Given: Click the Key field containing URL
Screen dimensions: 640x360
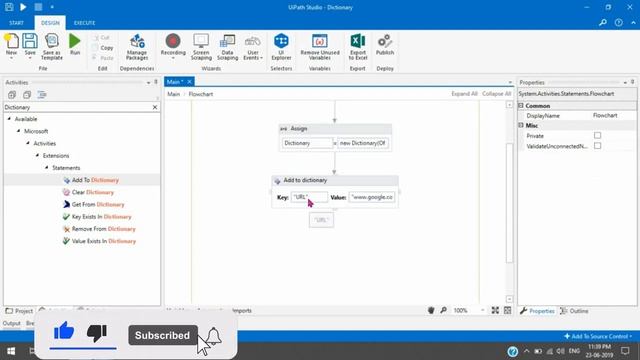Looking at the screenshot, I should coord(309,197).
